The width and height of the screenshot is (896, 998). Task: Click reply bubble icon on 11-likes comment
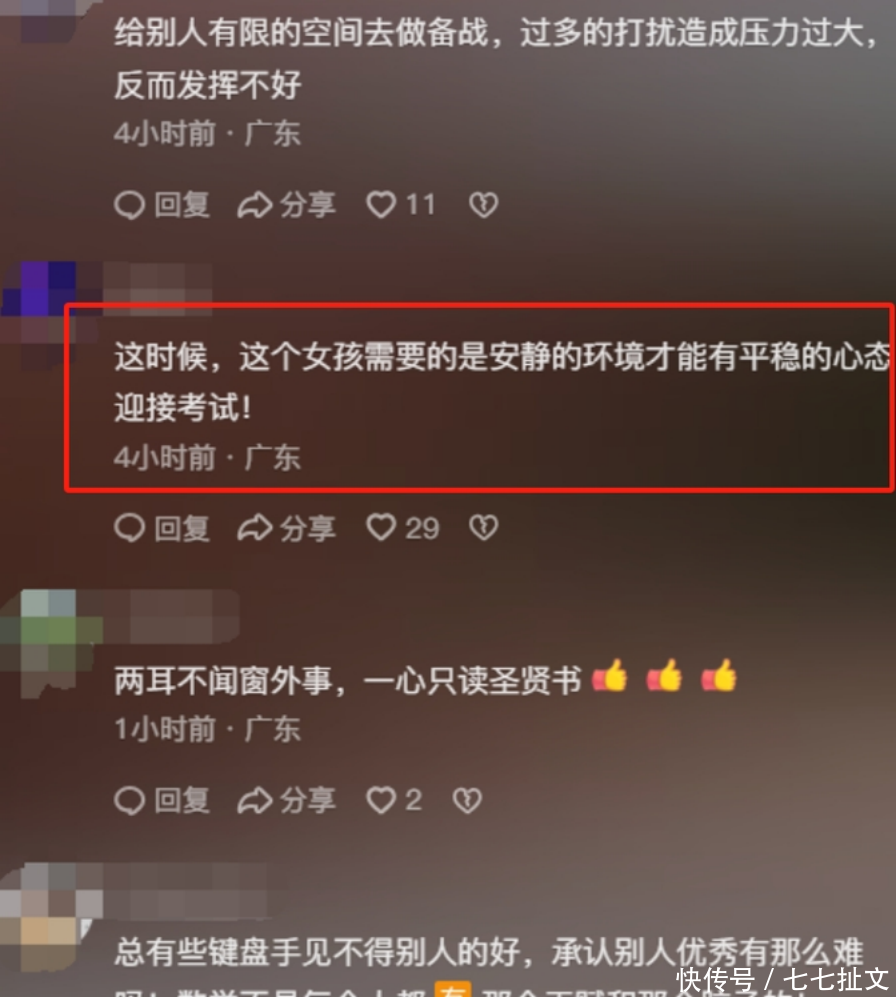click(x=130, y=205)
